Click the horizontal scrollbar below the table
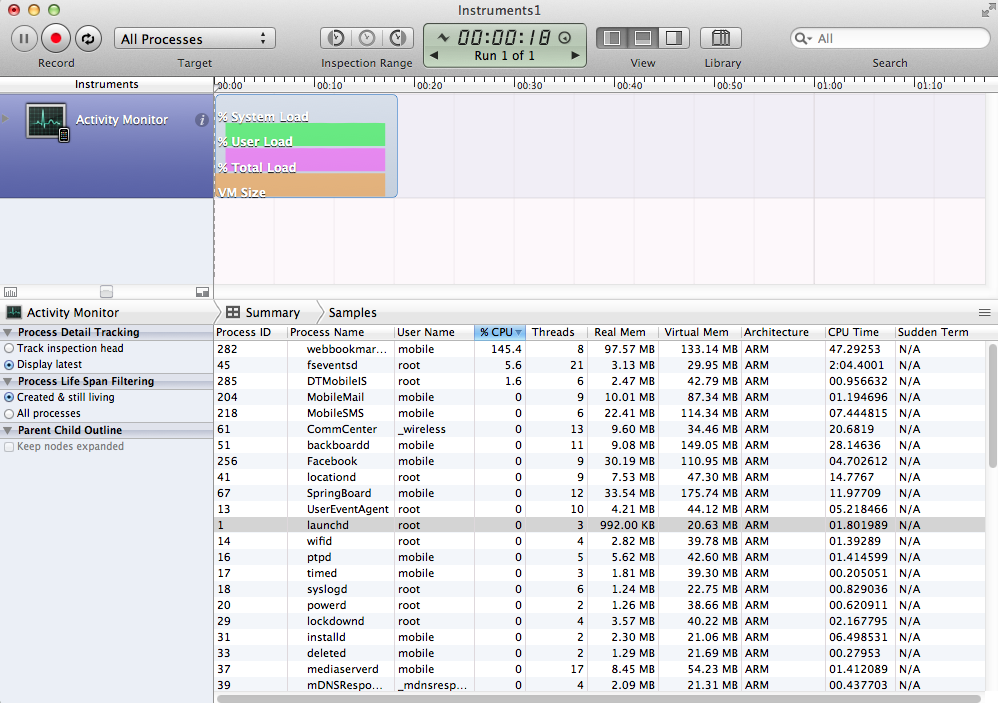This screenshot has height=703, width=998. (598, 699)
